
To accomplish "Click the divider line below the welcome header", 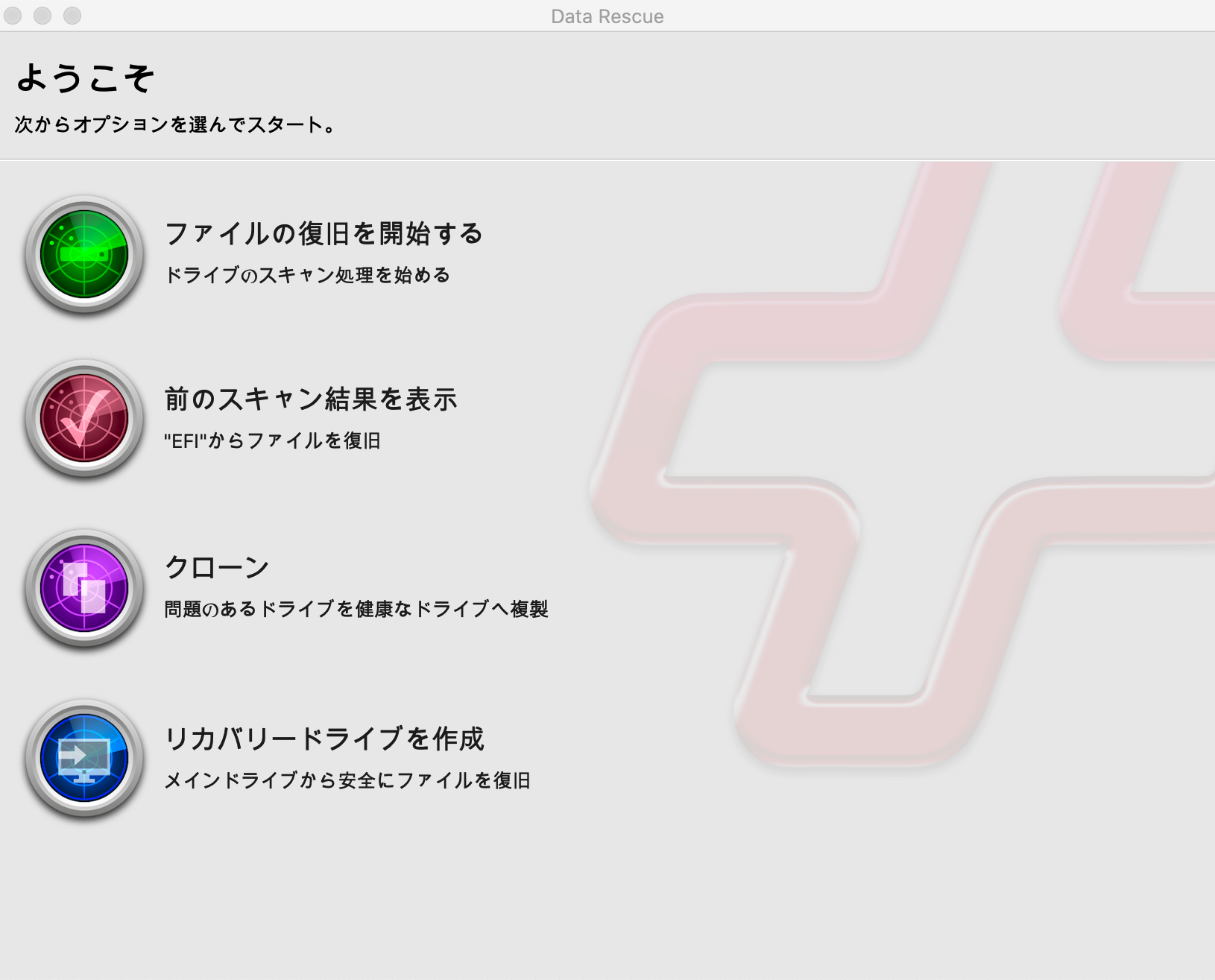I will point(607,159).
